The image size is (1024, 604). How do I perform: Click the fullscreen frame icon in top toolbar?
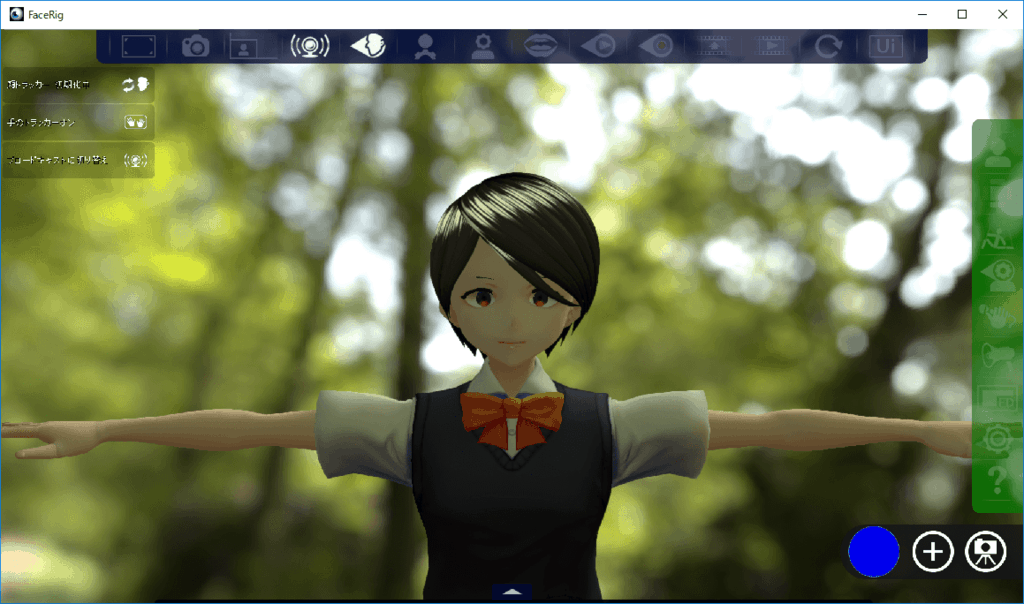point(139,46)
